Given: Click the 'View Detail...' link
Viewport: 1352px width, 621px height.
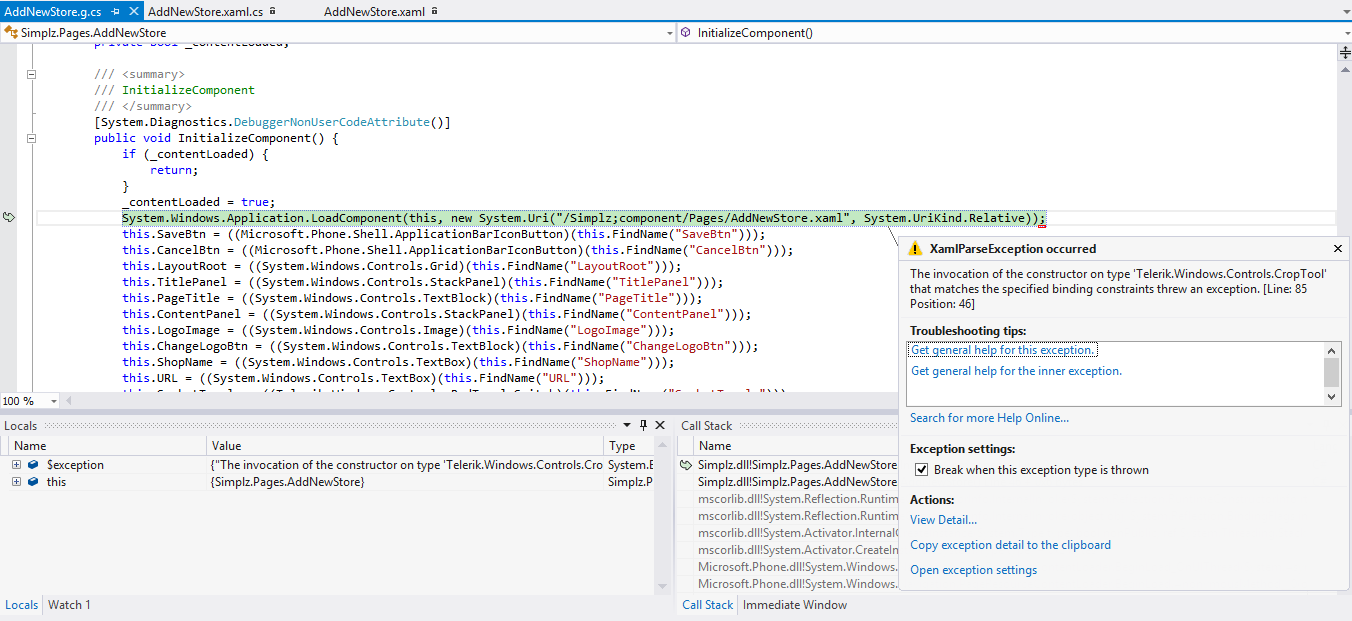Looking at the screenshot, I should click(943, 520).
